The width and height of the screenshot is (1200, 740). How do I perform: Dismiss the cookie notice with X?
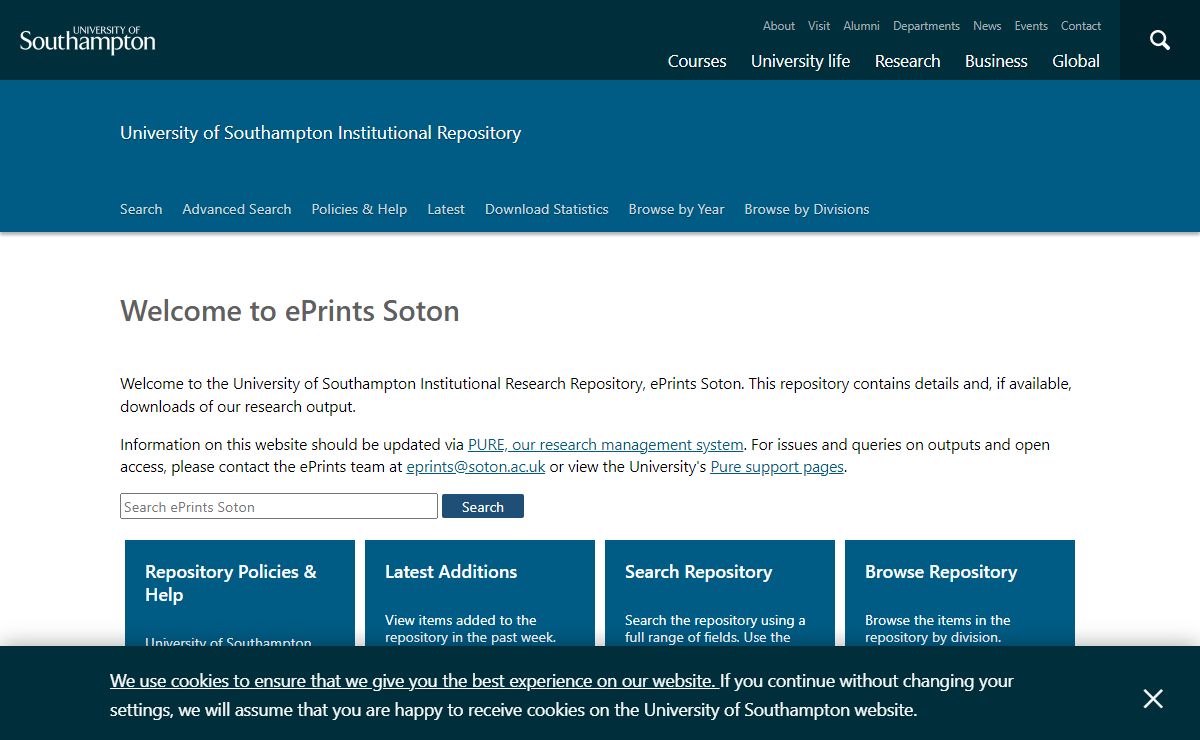[x=1153, y=698]
